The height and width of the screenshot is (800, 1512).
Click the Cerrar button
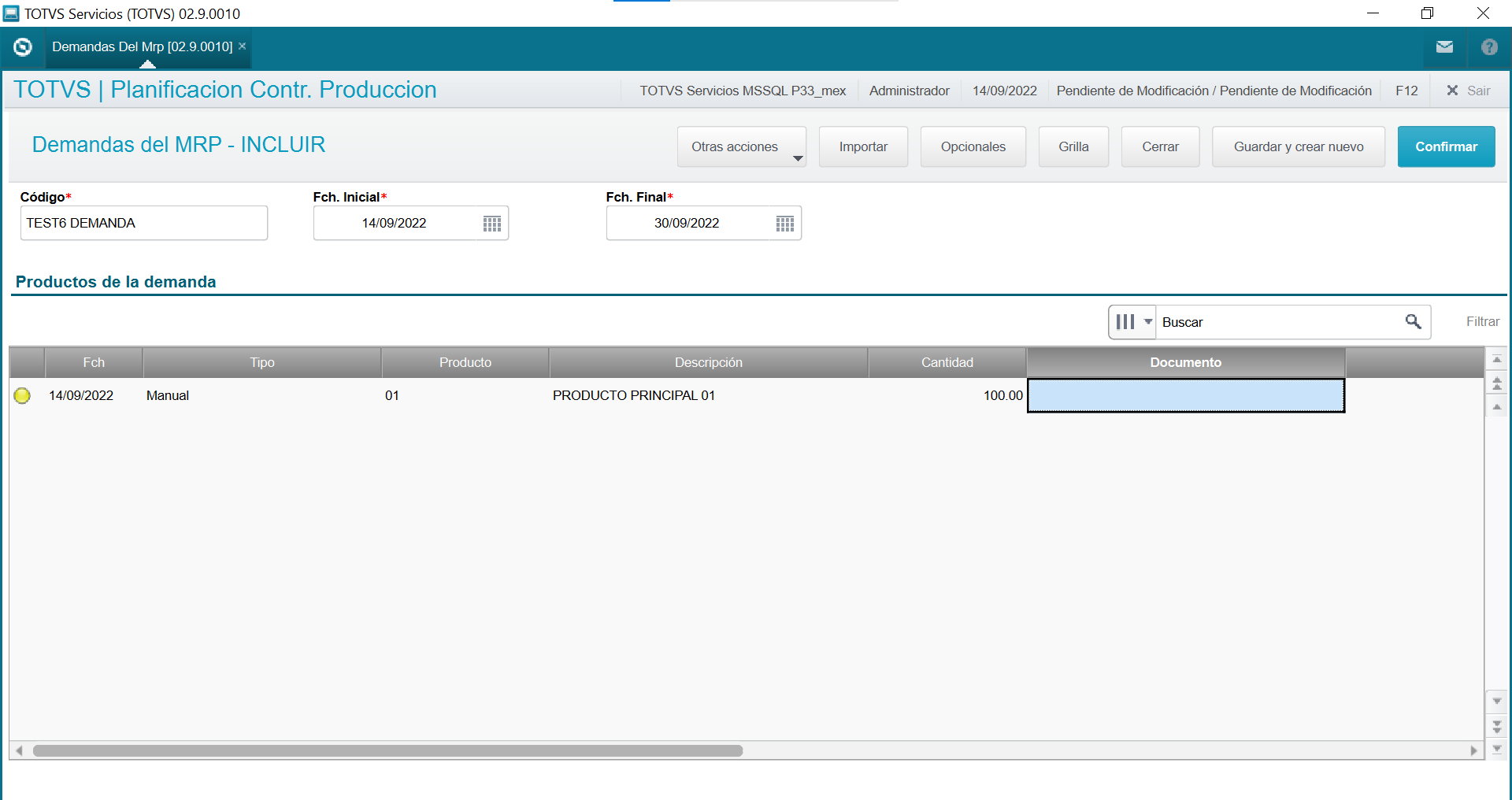[1161, 146]
